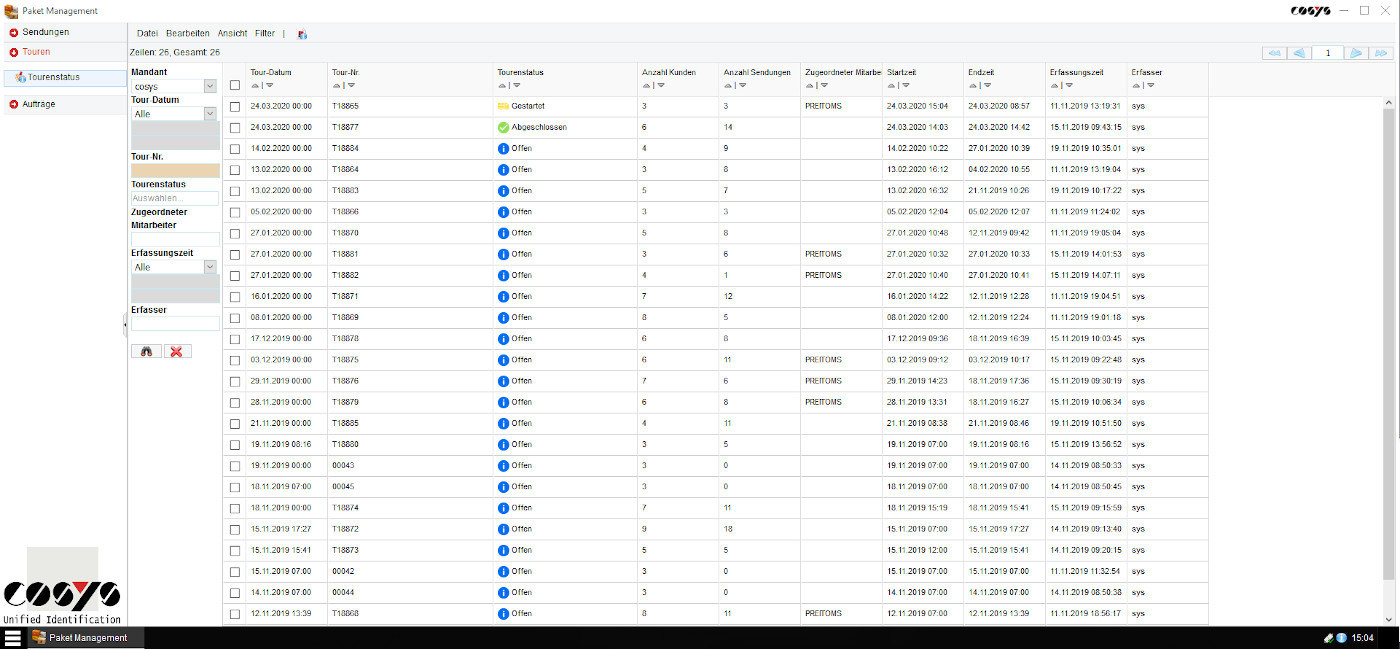Tick the checkbox for tour T18865

pyautogui.click(x=235, y=107)
